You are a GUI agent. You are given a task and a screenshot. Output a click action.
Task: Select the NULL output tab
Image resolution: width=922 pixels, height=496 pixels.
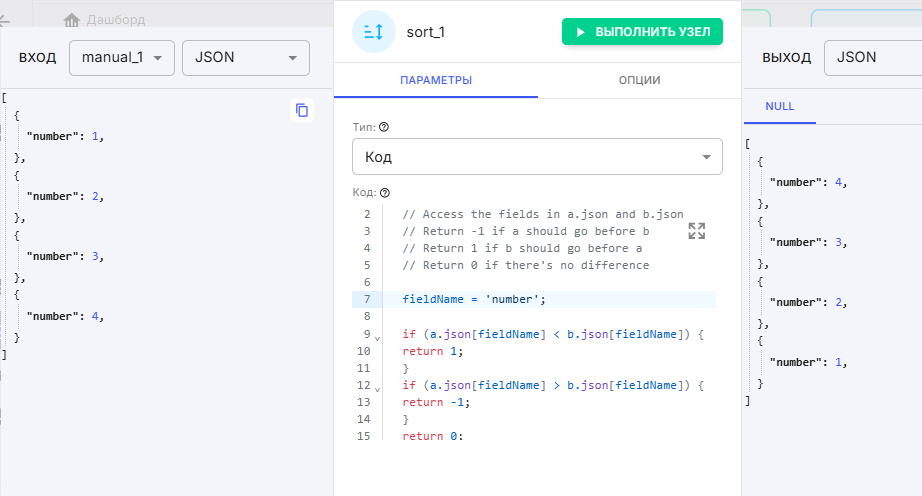click(x=780, y=106)
